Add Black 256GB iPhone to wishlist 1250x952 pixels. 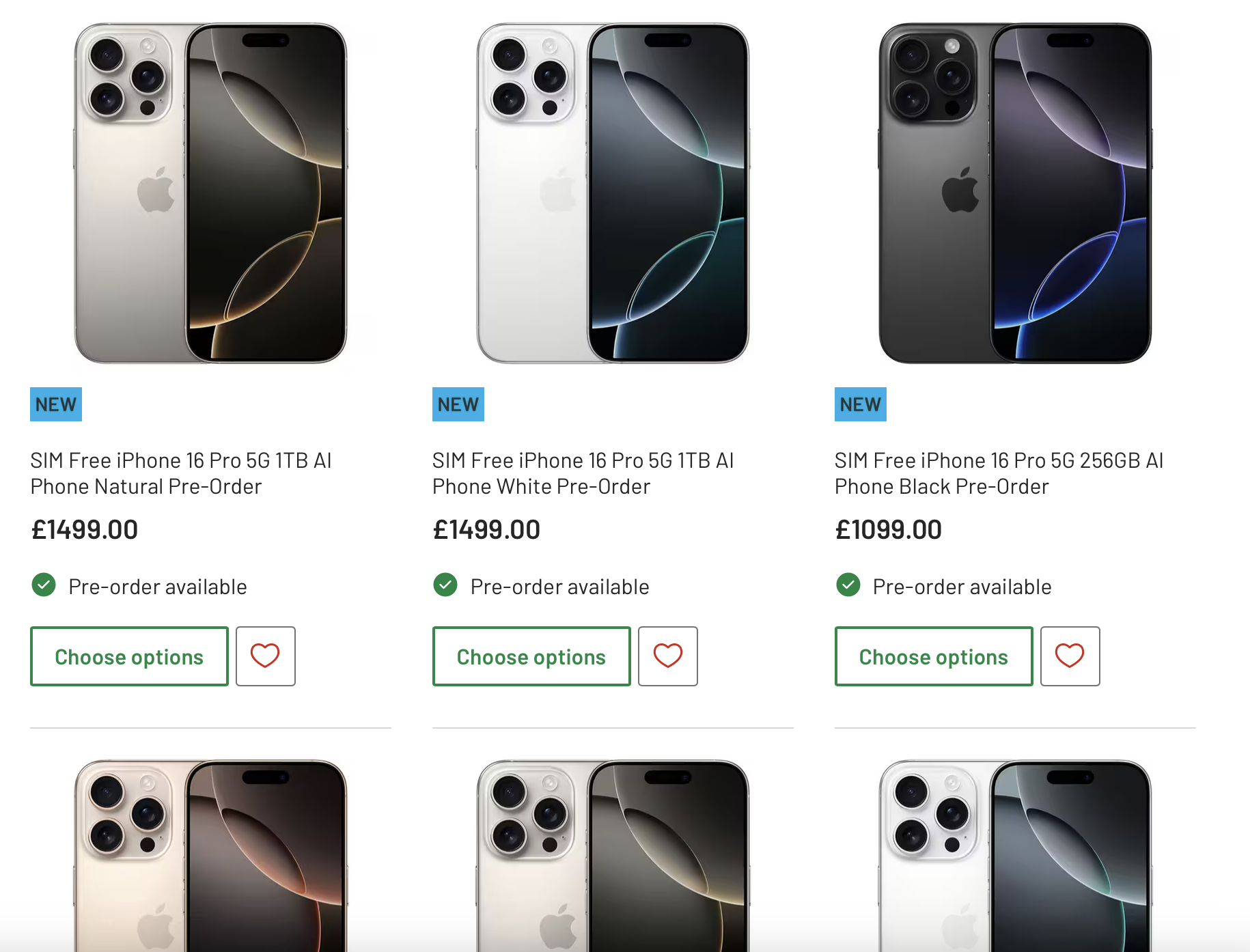[1070, 656]
